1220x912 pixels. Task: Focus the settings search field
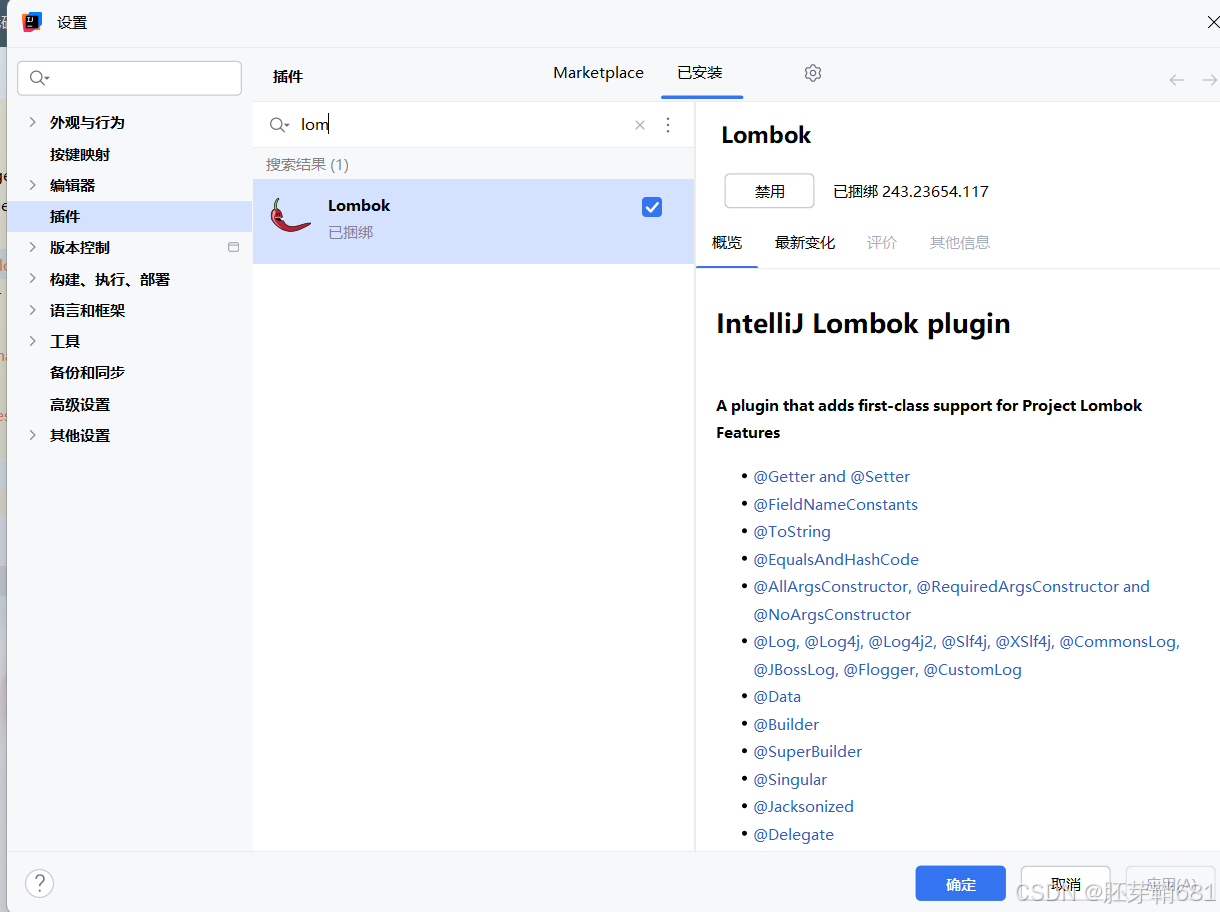pos(130,78)
